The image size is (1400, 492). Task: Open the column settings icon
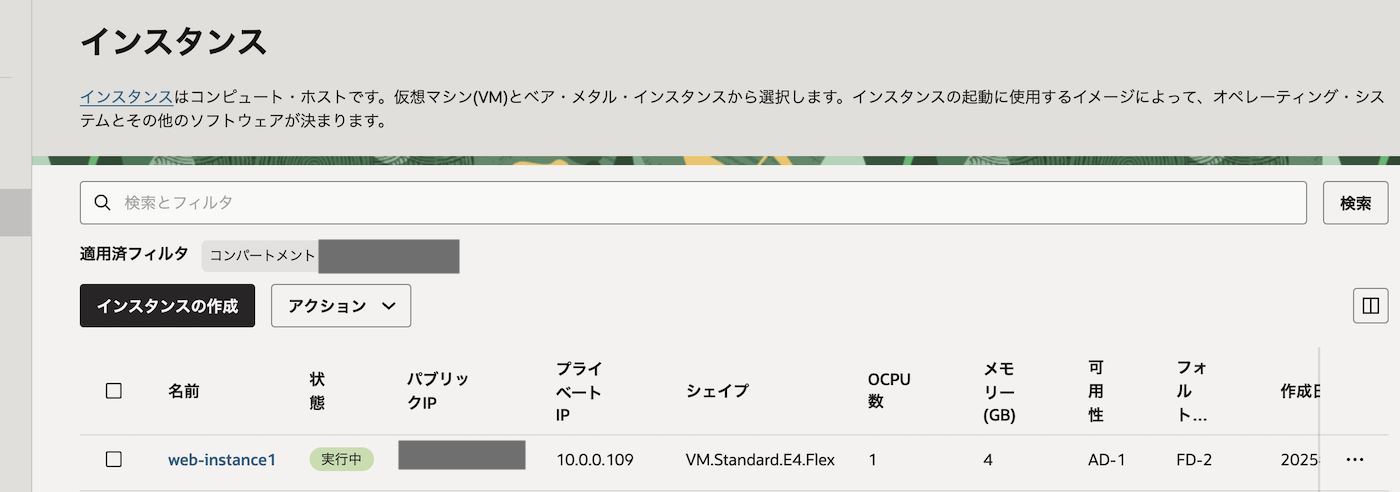point(1370,305)
